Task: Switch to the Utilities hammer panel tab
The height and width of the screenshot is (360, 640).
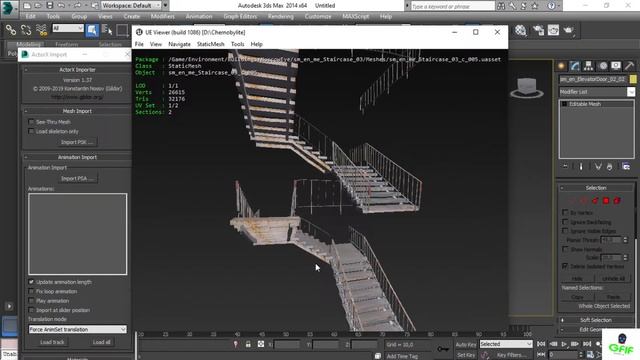Action: (629, 66)
